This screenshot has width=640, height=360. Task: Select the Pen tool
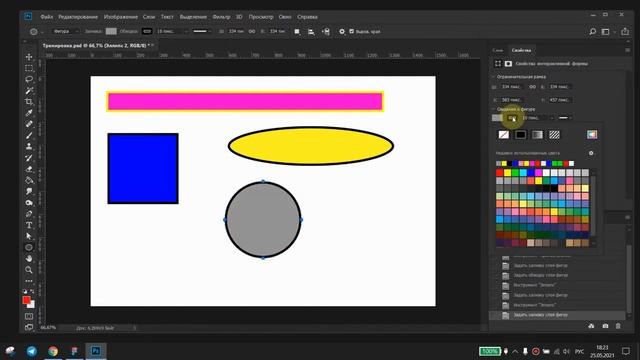[29, 213]
